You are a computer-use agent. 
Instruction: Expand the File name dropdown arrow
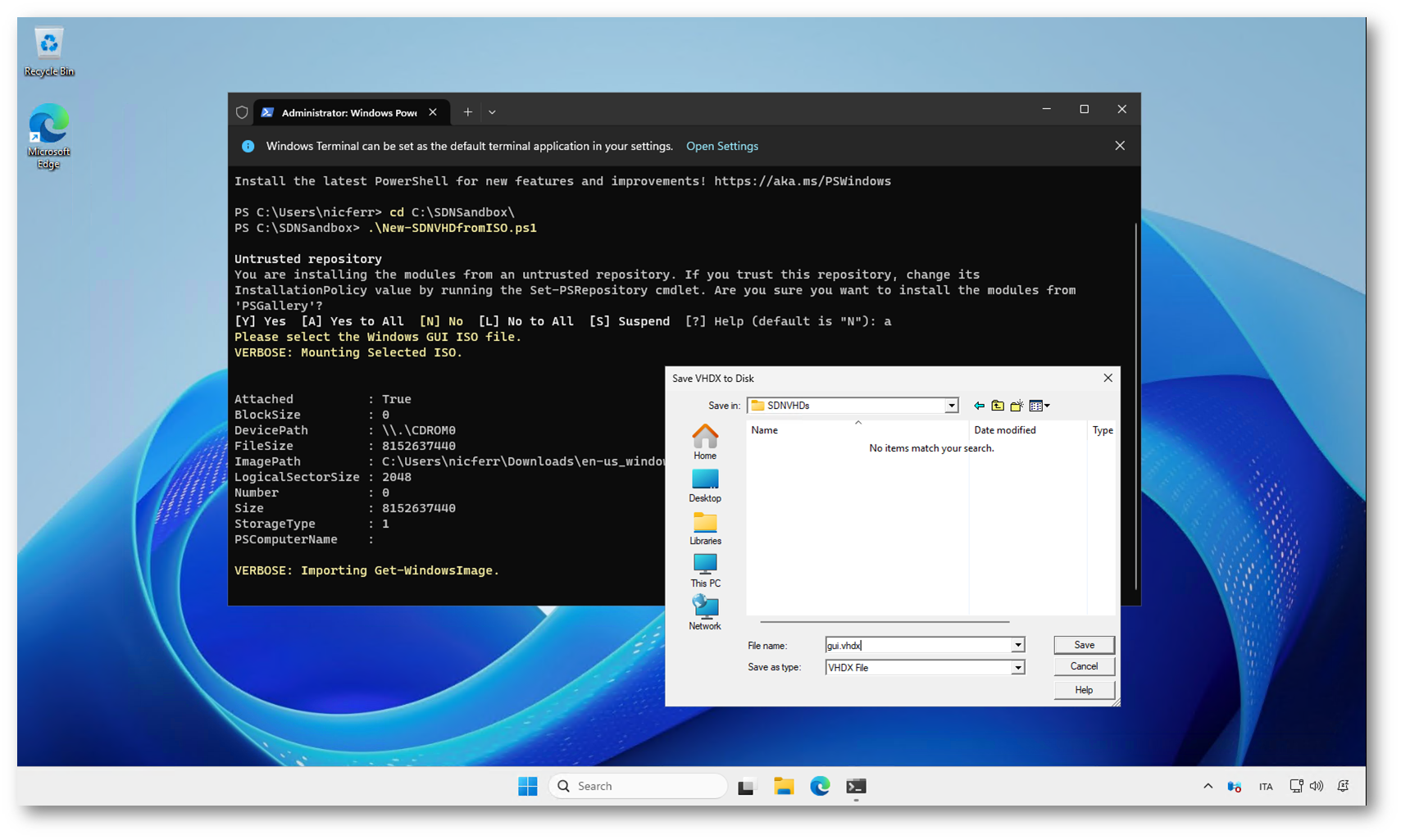[1017, 646]
